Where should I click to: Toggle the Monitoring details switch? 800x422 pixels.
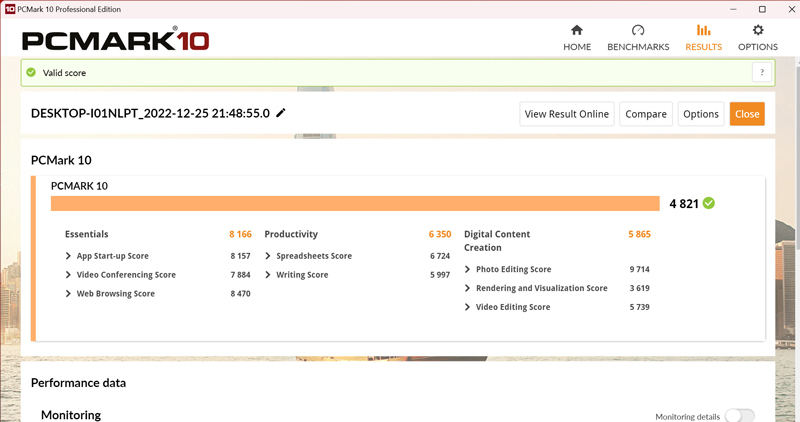click(740, 415)
